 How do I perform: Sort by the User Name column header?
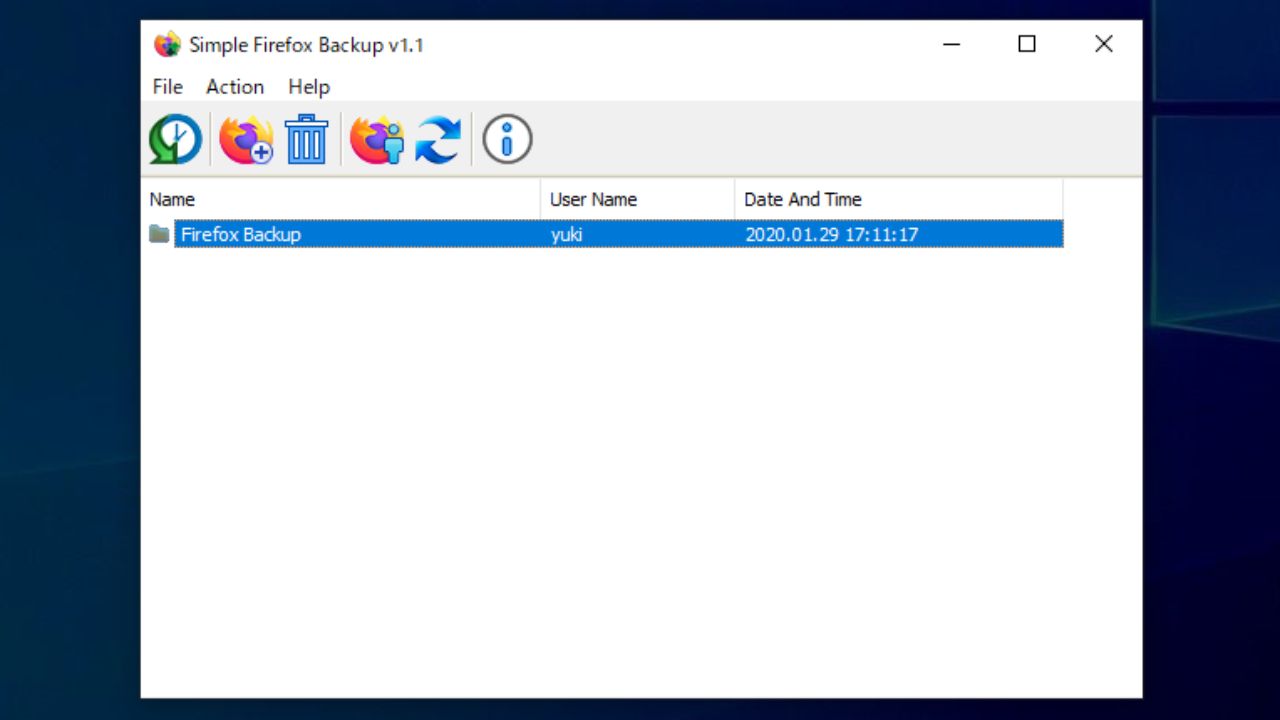click(638, 199)
